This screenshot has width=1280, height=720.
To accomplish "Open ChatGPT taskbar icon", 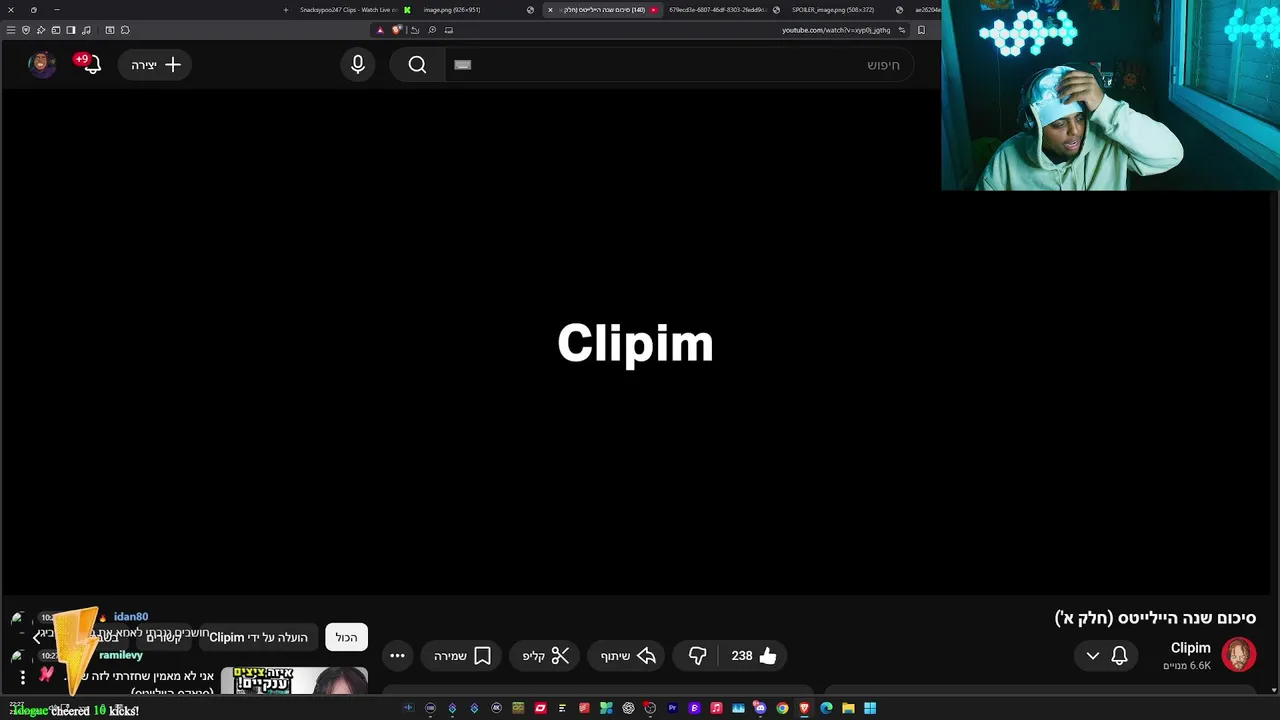I will [628, 708].
